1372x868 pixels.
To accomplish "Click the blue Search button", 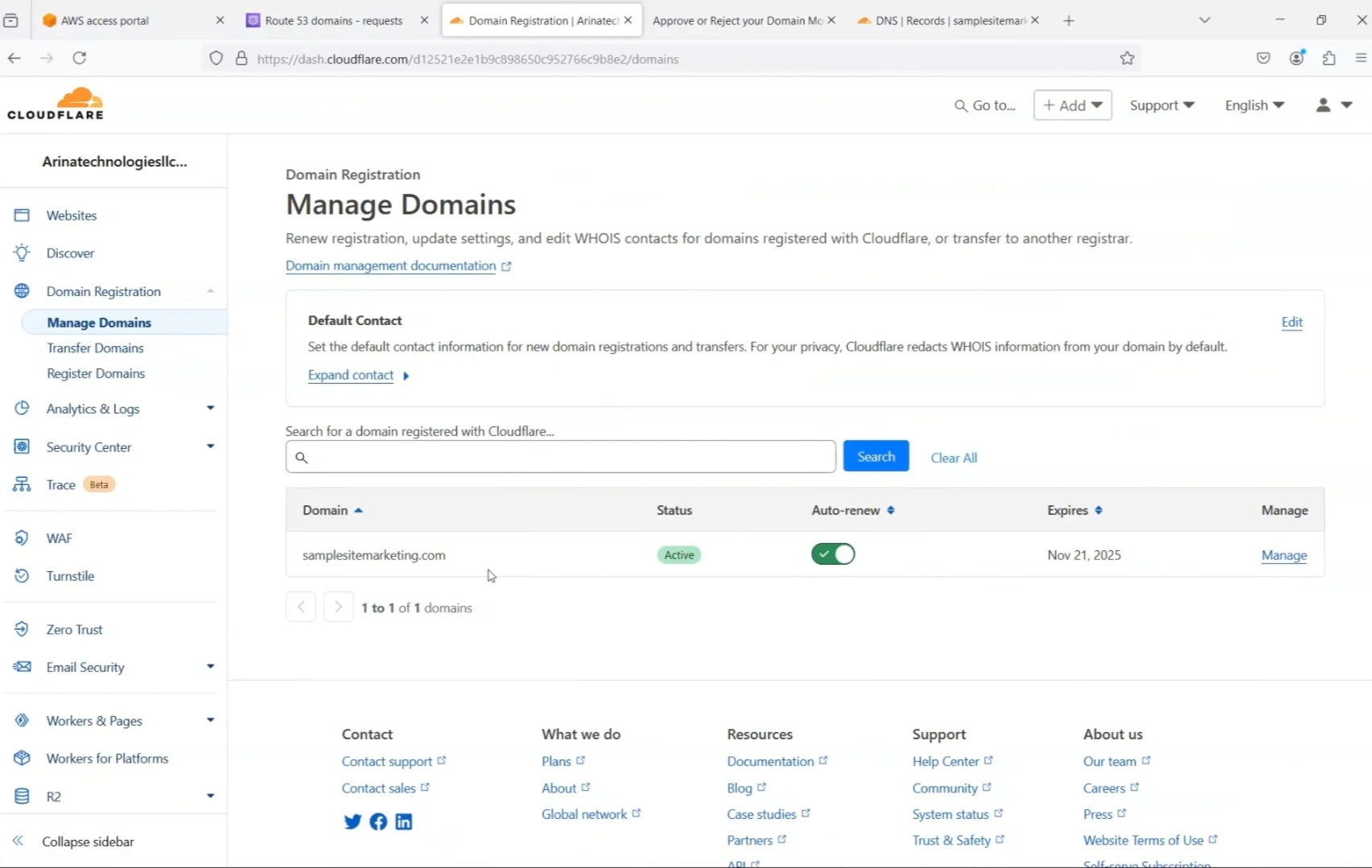I will point(876,456).
